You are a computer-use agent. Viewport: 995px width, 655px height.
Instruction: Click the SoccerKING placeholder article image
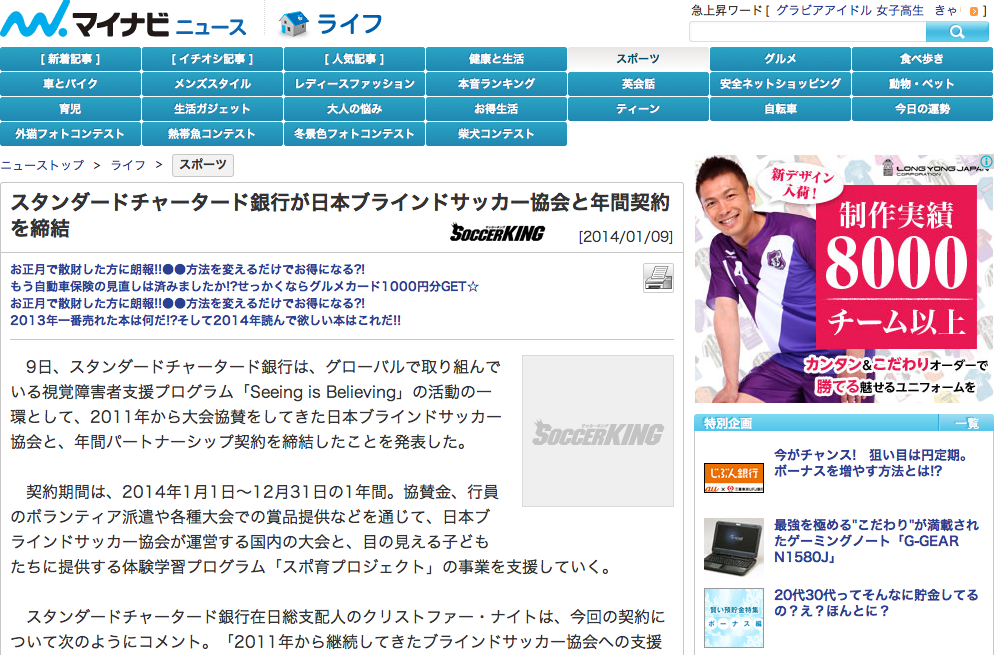[x=598, y=431]
